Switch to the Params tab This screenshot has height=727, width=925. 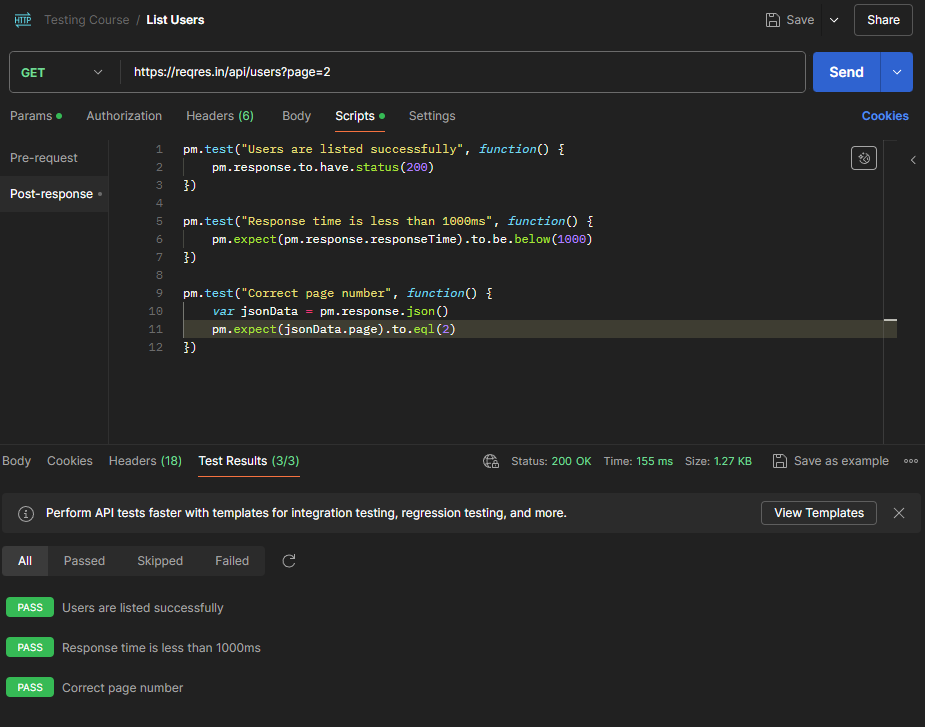(35, 116)
